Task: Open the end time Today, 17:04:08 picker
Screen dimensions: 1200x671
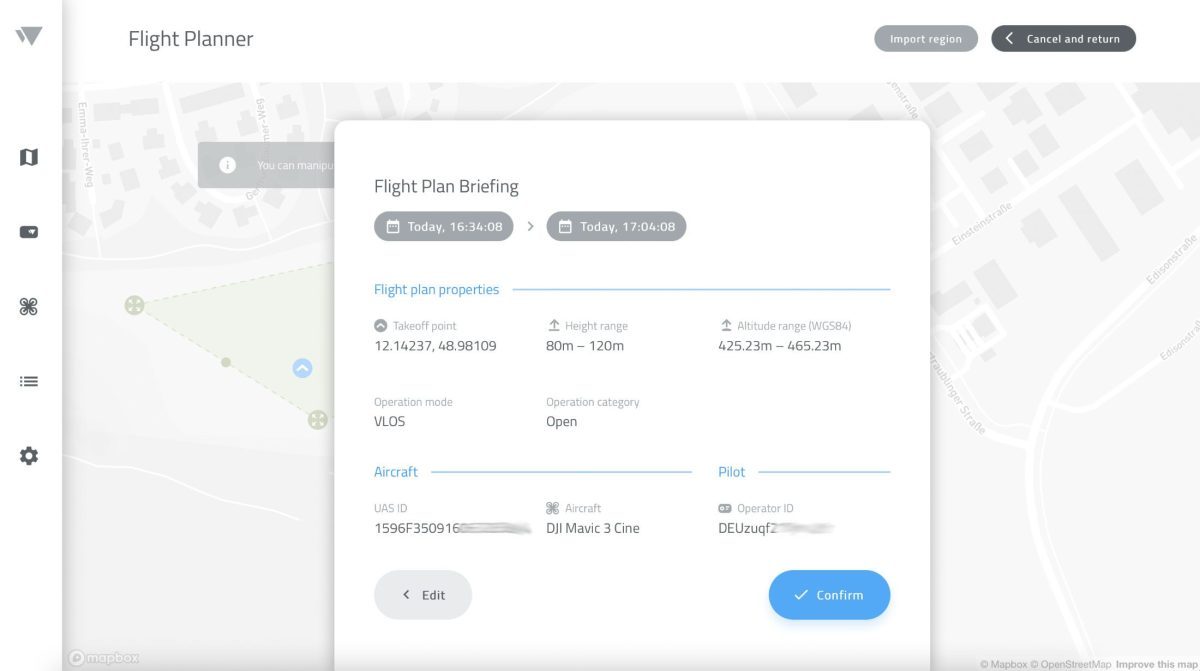Action: pyautogui.click(x=616, y=226)
